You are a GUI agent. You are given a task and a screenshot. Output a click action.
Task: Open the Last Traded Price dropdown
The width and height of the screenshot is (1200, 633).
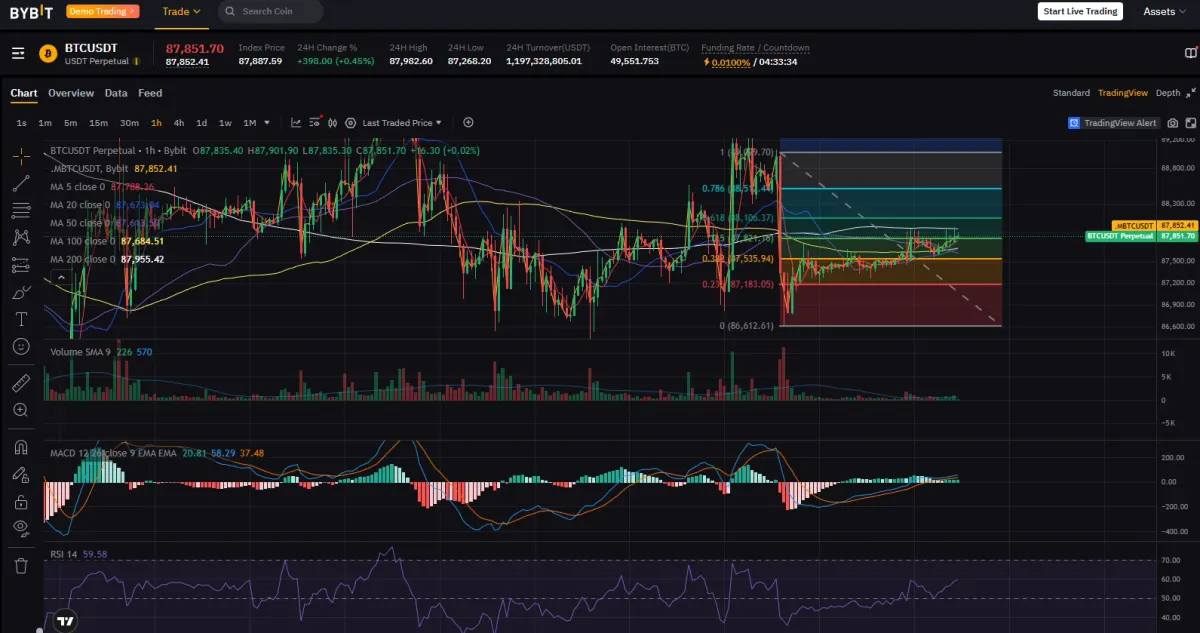(x=402, y=123)
